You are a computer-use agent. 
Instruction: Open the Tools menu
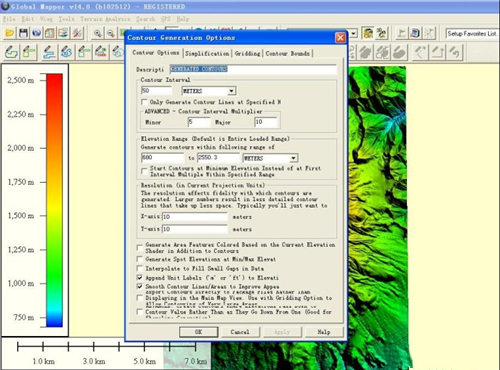[x=66, y=19]
